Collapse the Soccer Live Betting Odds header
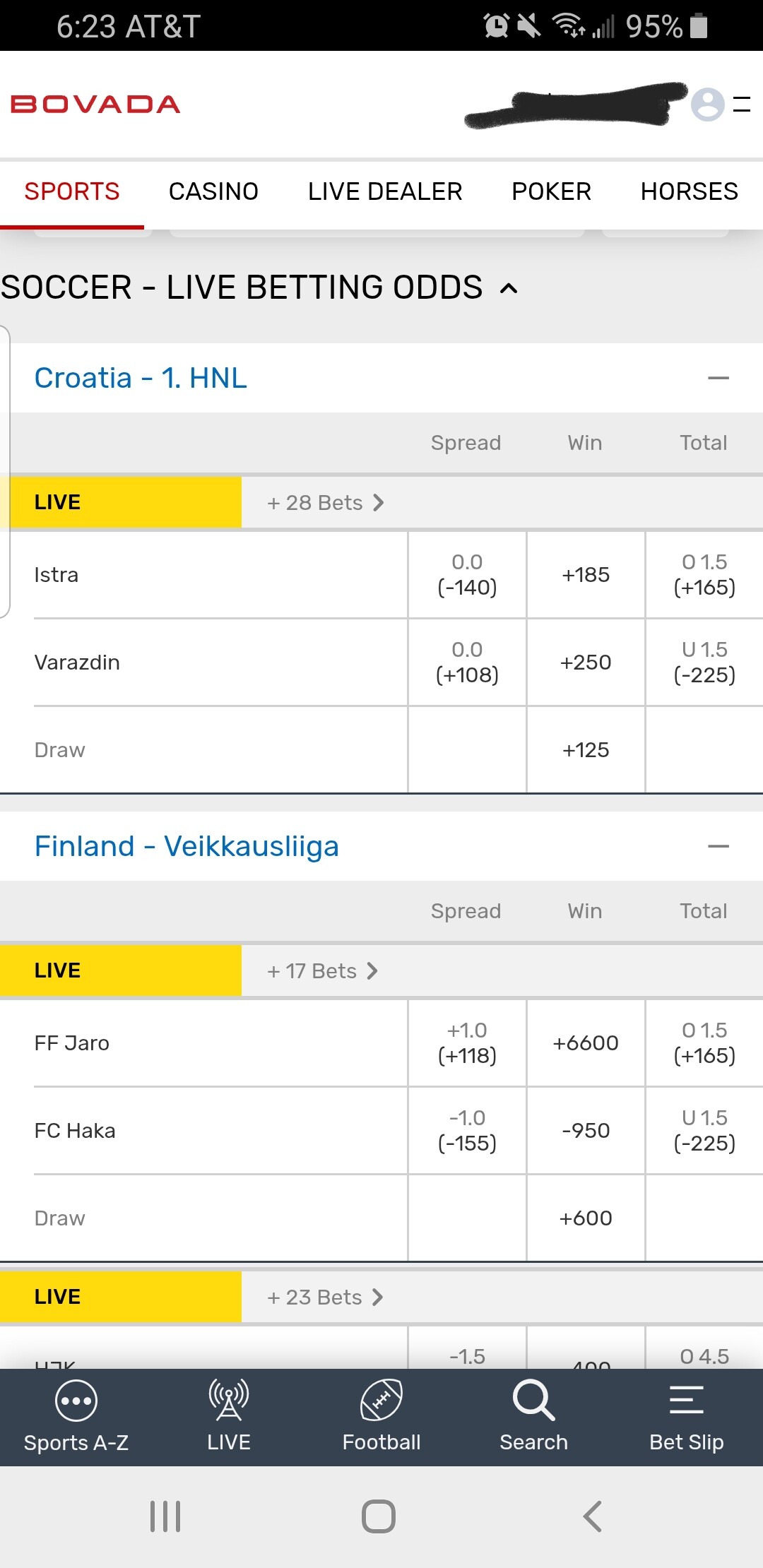This screenshot has height=1568, width=763. [x=509, y=288]
